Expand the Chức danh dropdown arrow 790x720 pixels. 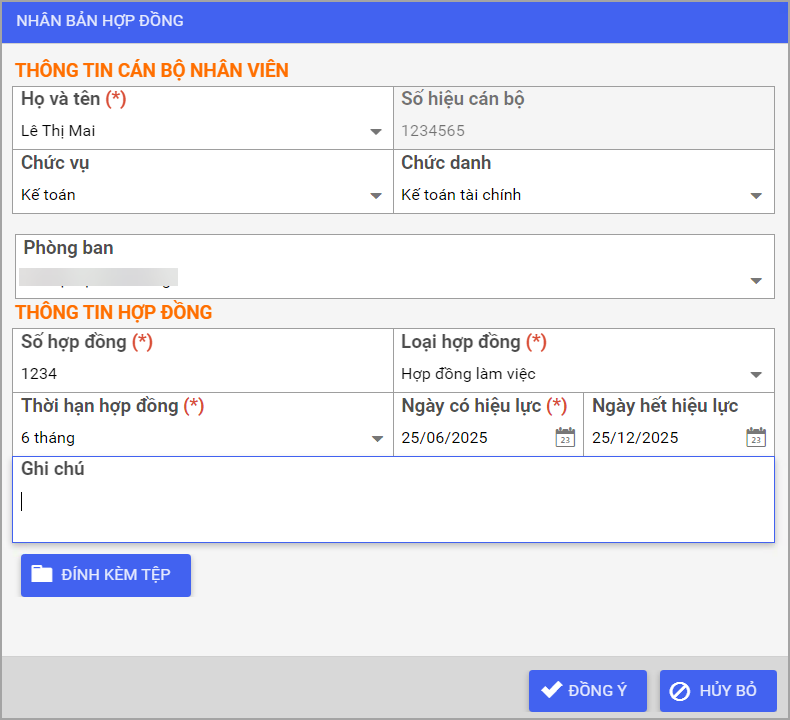[757, 195]
